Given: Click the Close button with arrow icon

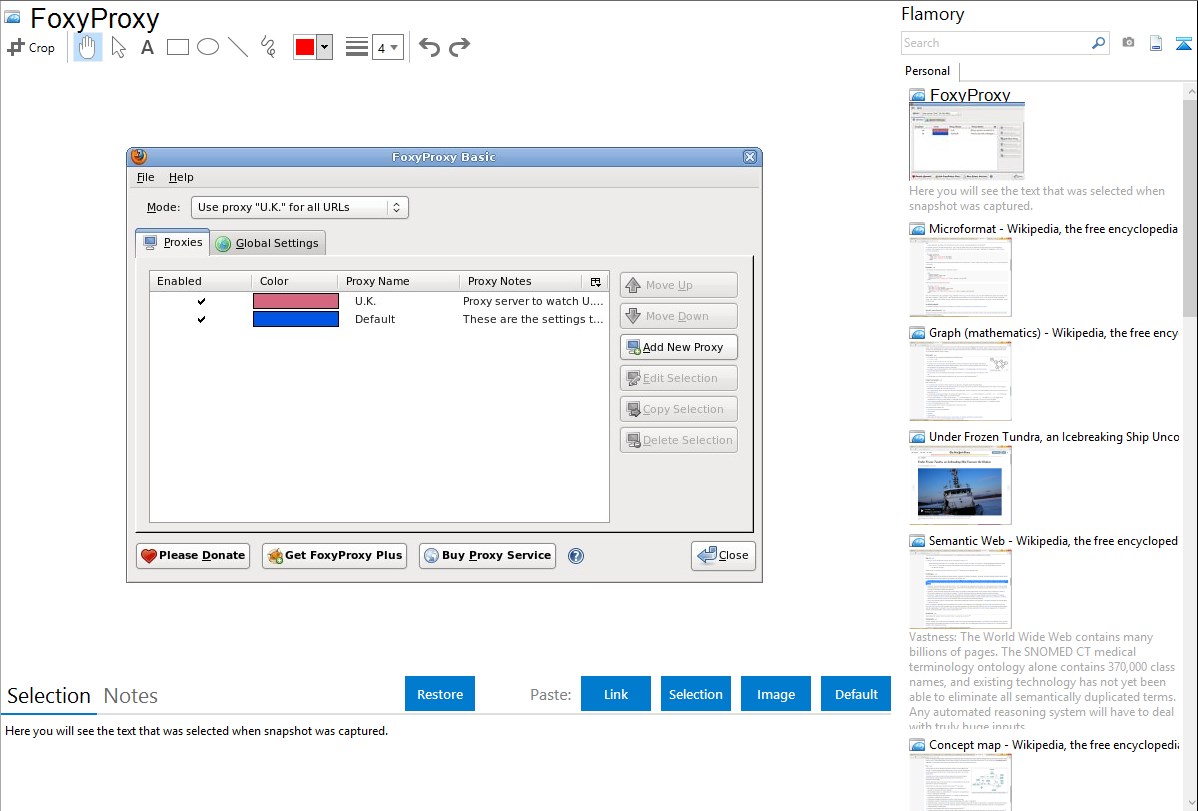Looking at the screenshot, I should tap(724, 556).
